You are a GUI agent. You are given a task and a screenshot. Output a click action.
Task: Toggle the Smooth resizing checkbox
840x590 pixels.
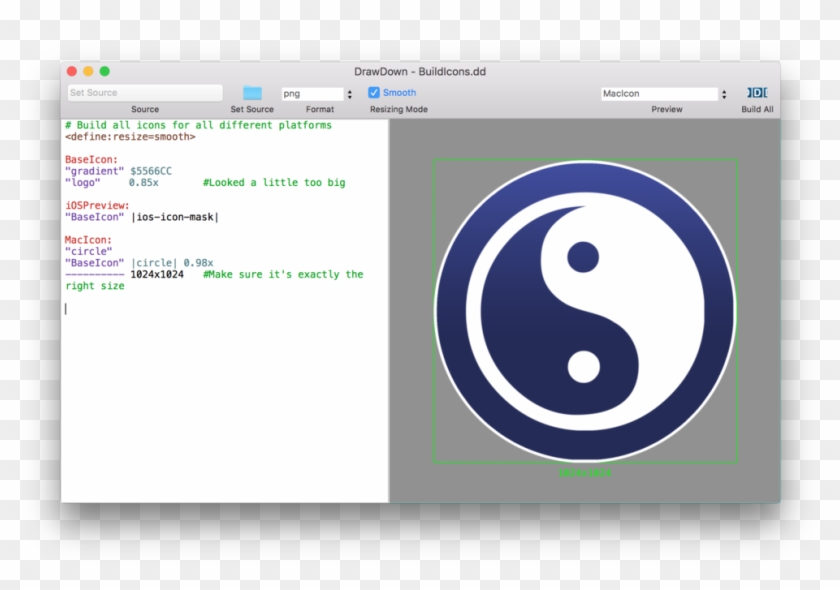coord(374,92)
